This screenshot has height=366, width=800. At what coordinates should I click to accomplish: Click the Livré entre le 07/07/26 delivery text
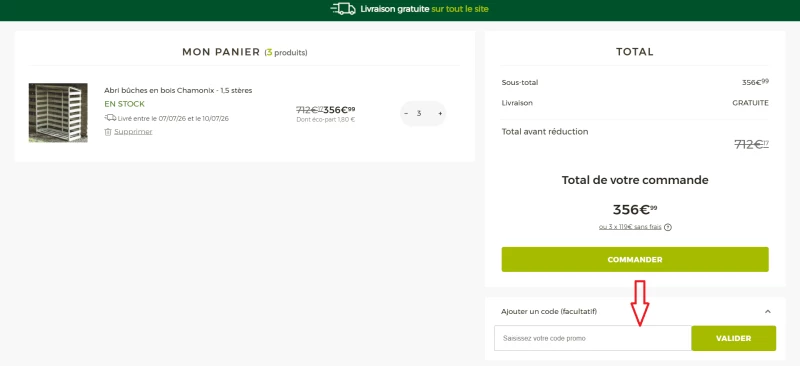coord(173,118)
